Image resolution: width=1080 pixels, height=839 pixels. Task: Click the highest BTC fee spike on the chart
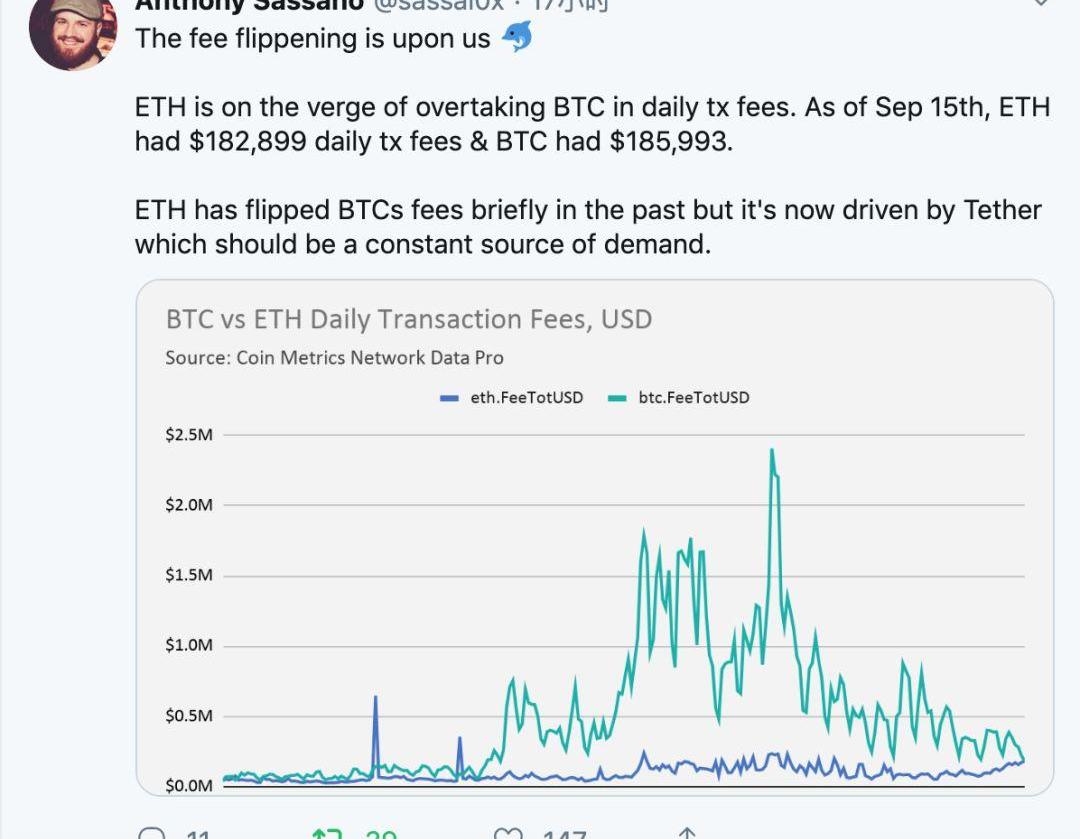coord(772,452)
